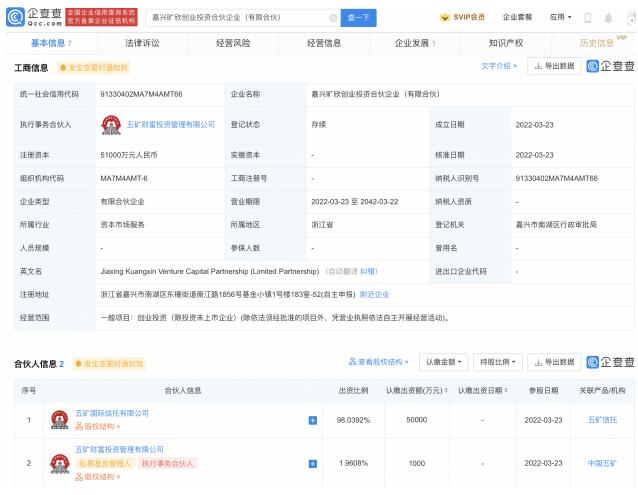Open the 文字介绍 link
638x495 pixels.
[x=499, y=66]
